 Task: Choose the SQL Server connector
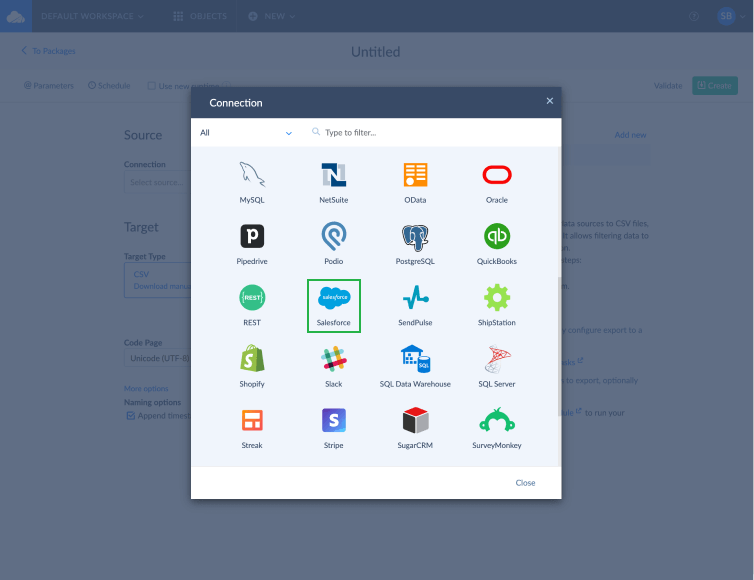coord(497,367)
